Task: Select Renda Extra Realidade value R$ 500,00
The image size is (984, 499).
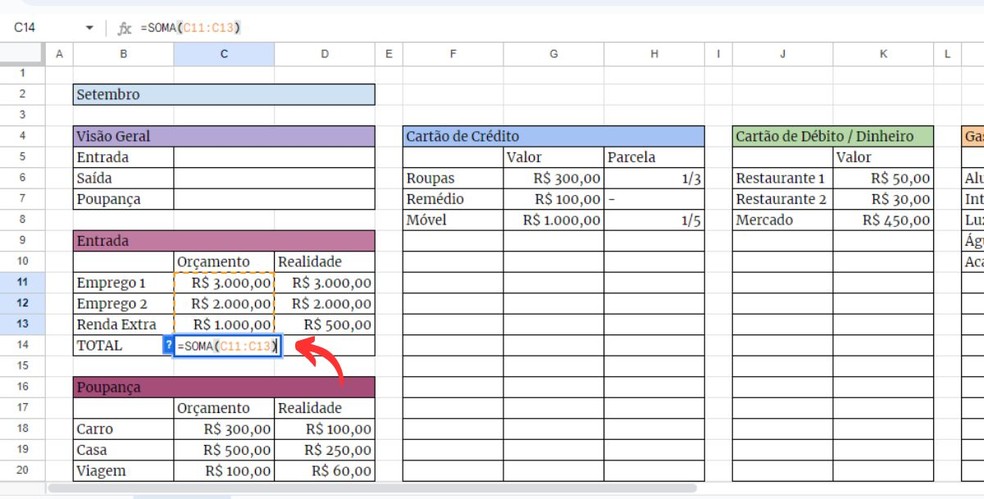Action: pyautogui.click(x=324, y=325)
